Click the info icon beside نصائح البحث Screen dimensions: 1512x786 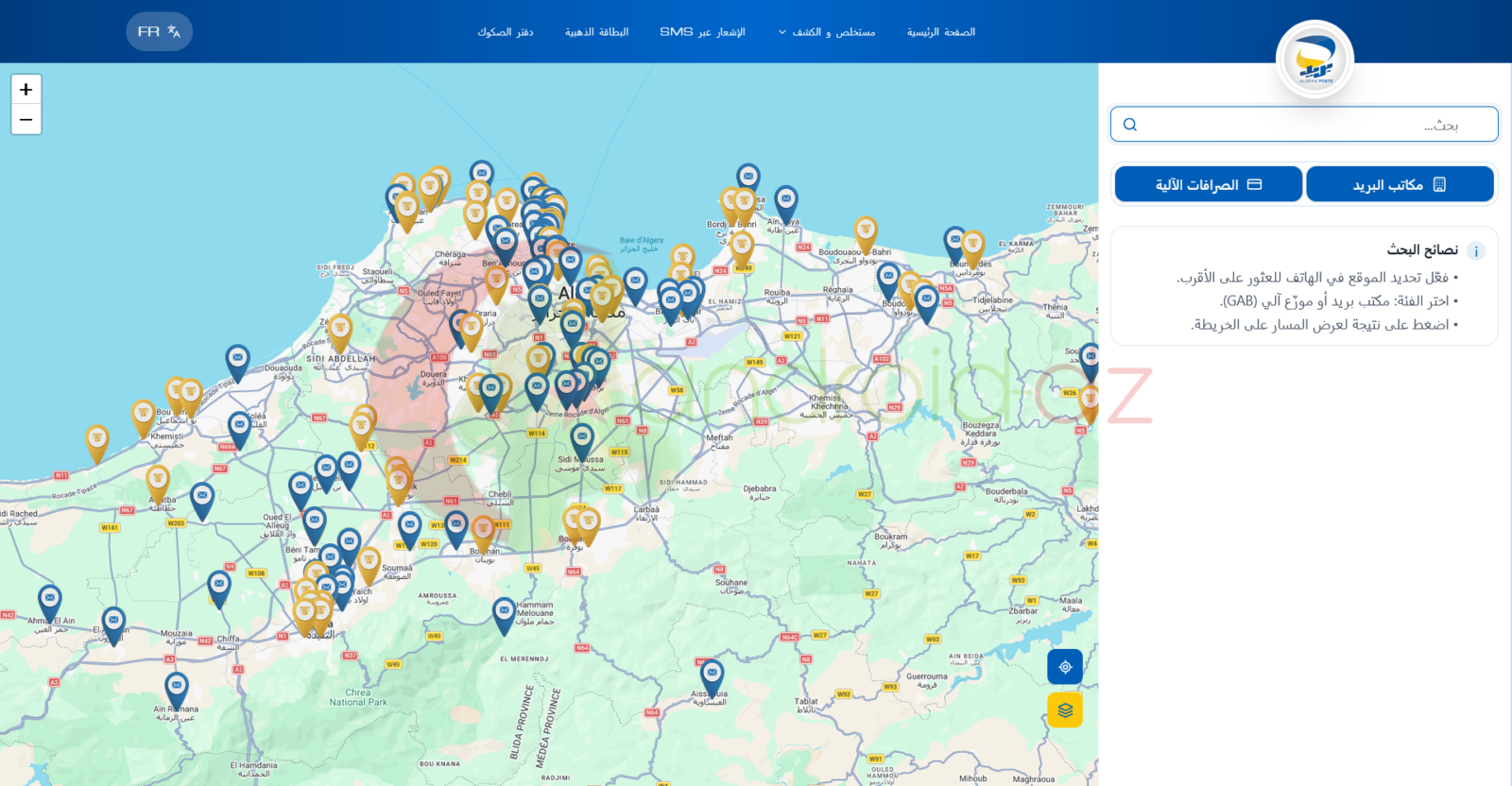1476,251
